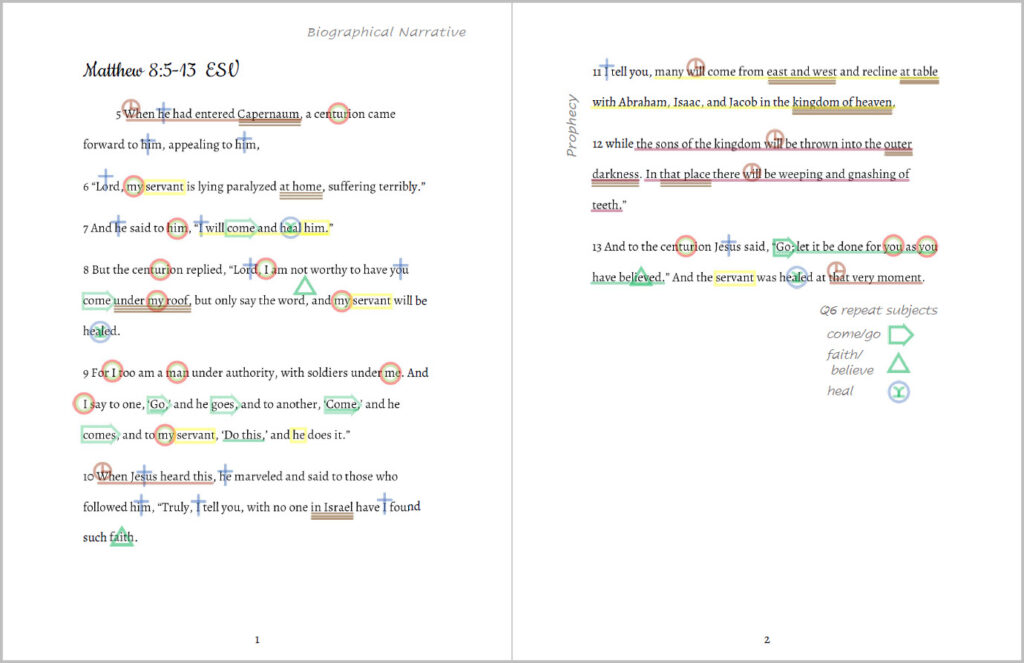
Task: Select the blue heal circle in verse 7
Action: (290, 227)
